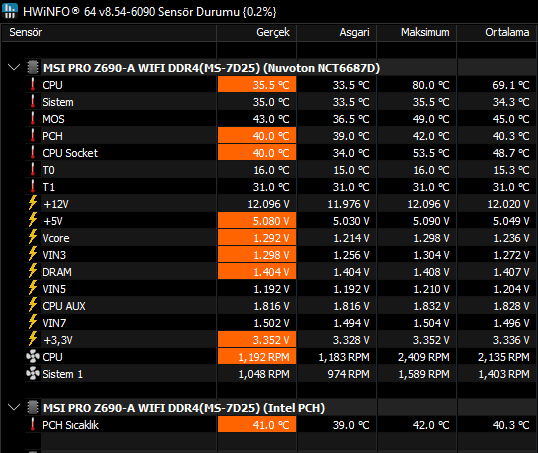
Task: Click the 45.0 °C MOS average value
Action: pos(511,119)
